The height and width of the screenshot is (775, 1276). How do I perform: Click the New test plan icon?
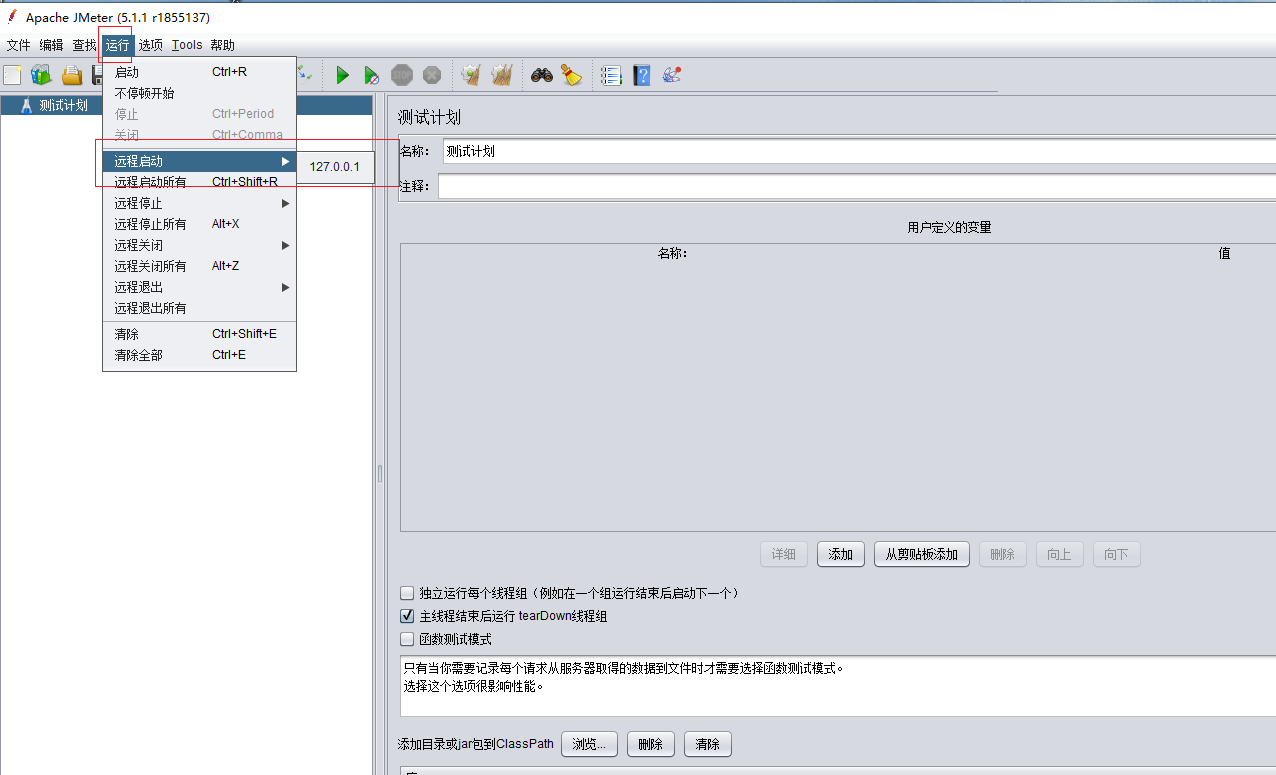12,75
